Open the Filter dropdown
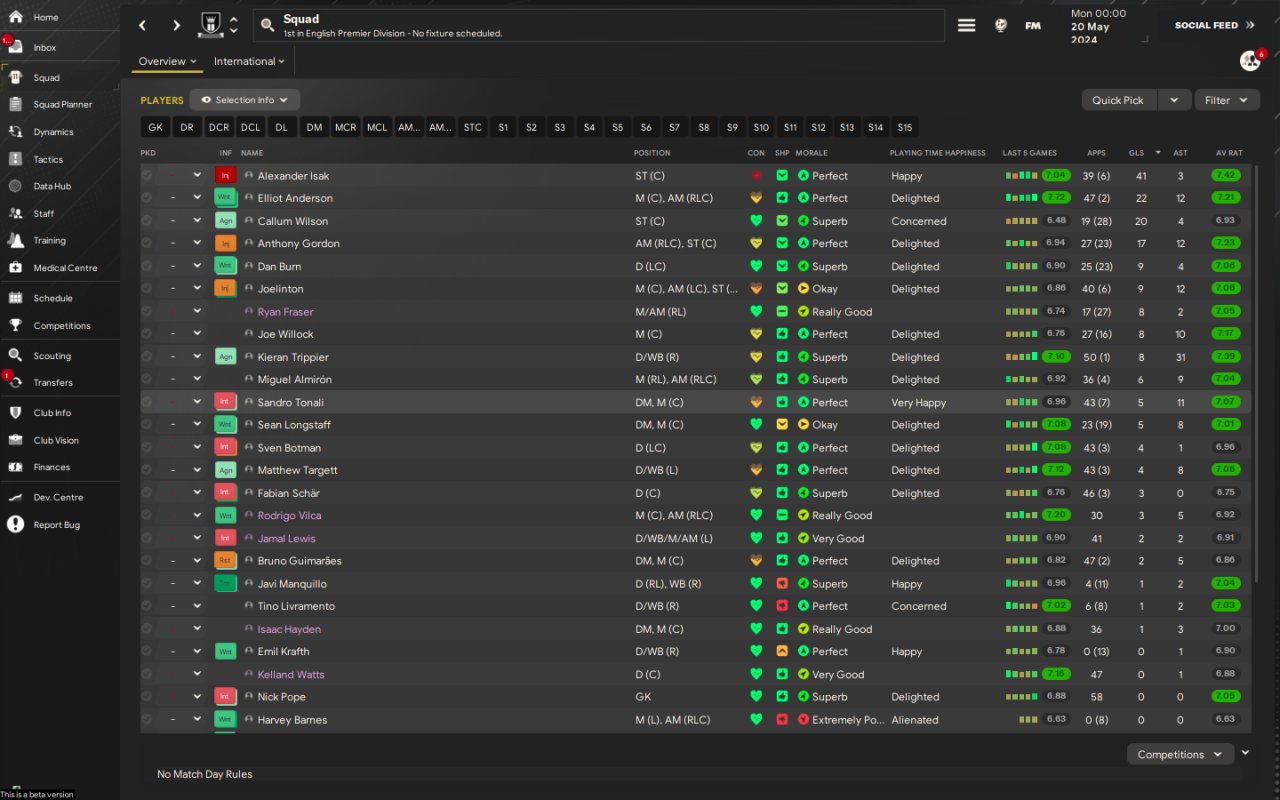The width and height of the screenshot is (1280, 800). pos(1227,100)
